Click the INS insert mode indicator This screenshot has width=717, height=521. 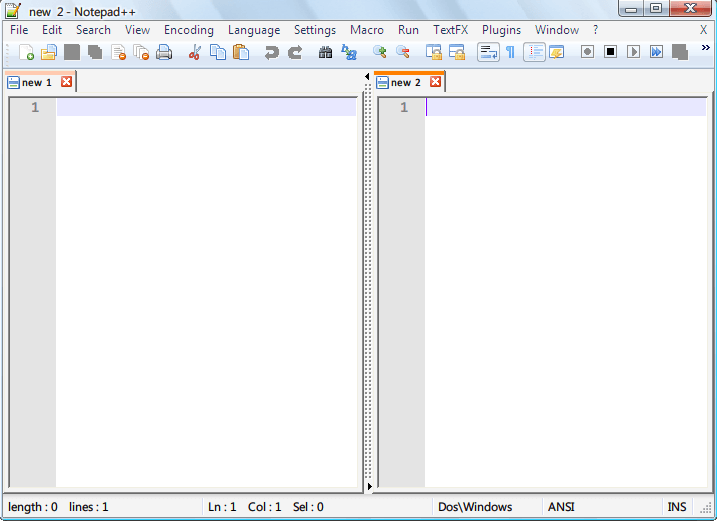pos(677,507)
